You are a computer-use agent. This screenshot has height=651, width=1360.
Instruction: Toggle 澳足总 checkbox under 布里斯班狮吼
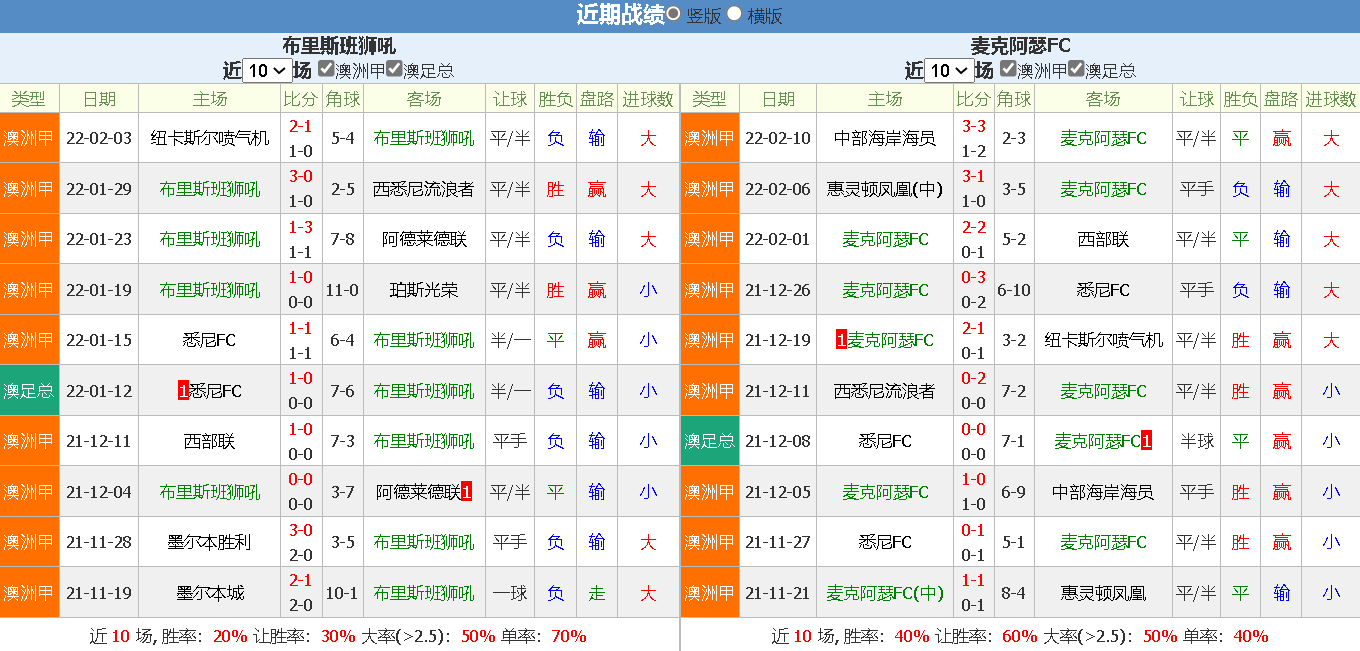394,69
